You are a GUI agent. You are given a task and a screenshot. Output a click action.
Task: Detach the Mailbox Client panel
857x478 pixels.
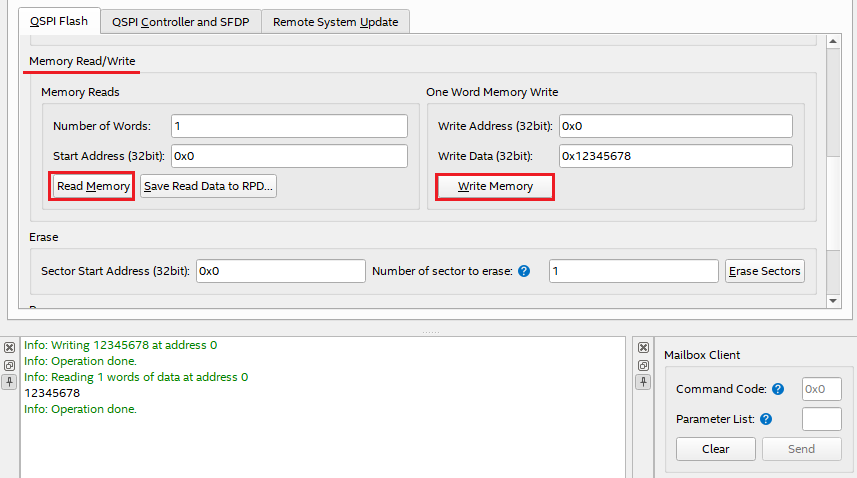click(644, 365)
